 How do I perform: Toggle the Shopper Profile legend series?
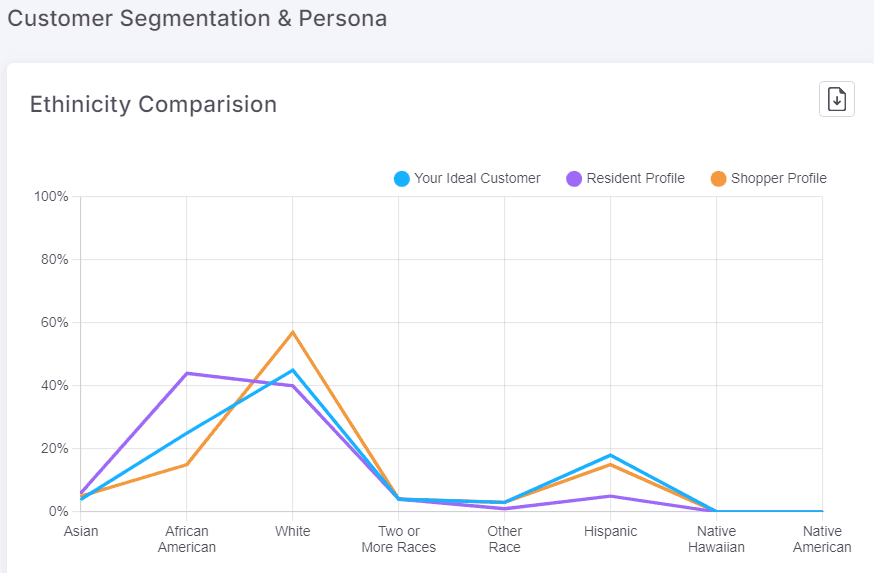tap(769, 178)
